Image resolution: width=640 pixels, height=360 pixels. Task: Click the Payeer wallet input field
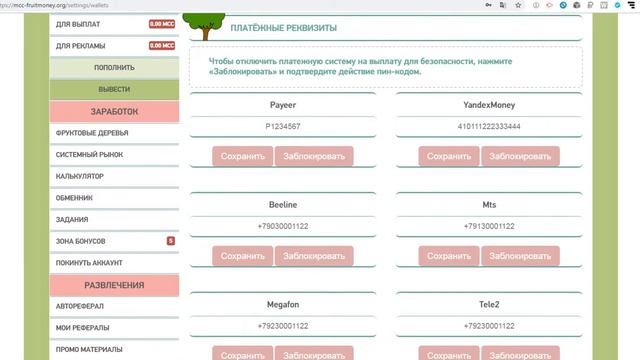[283, 127]
